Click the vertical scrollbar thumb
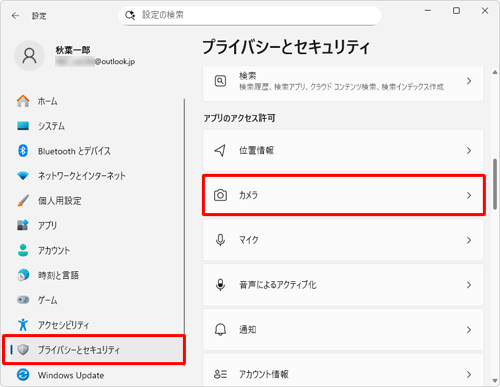Viewport: 500px width, 387px height. point(495,184)
